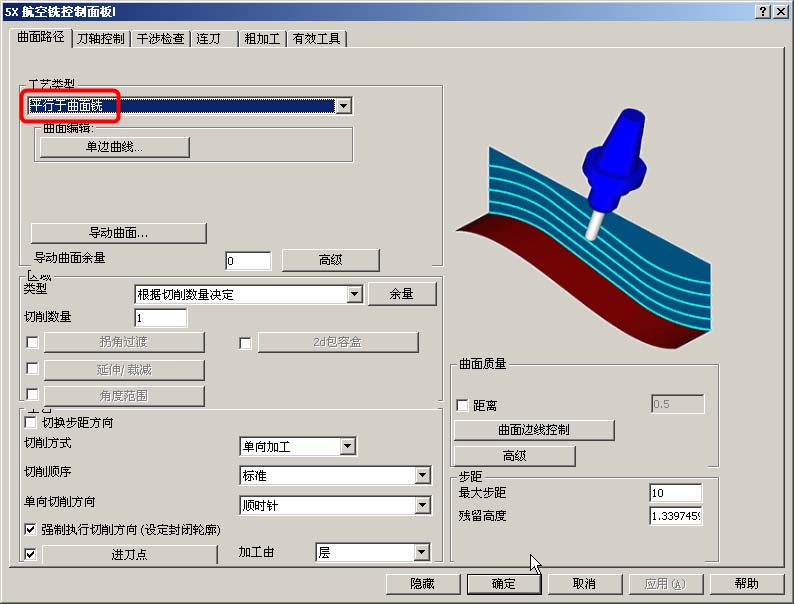Go to the 粗加工 tab
Image resolution: width=794 pixels, height=604 pixels.
(262, 39)
